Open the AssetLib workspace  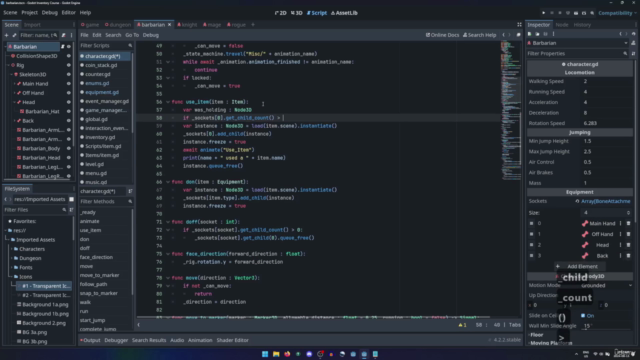coord(344,13)
